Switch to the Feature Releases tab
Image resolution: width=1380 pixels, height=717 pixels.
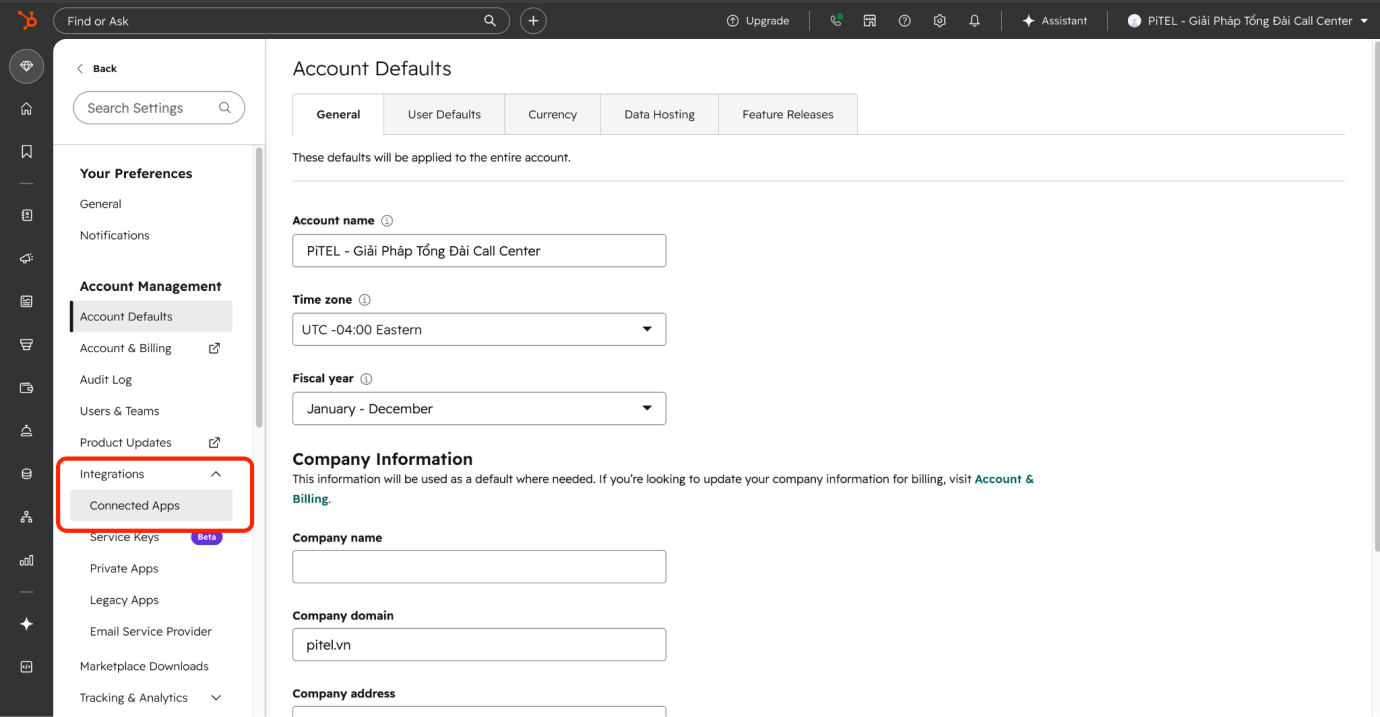pyautogui.click(x=788, y=114)
